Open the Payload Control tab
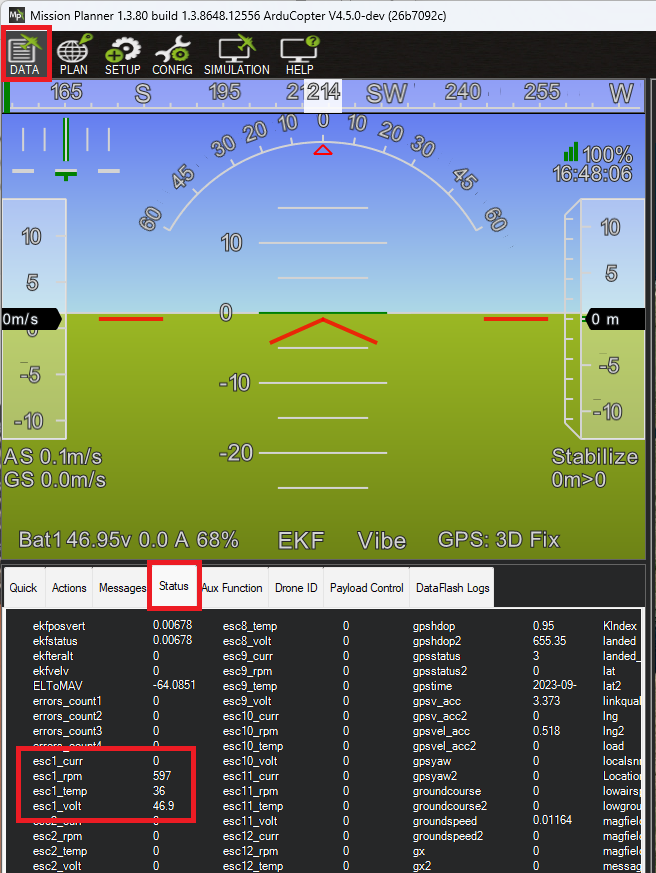Image resolution: width=656 pixels, height=873 pixels. click(367, 588)
